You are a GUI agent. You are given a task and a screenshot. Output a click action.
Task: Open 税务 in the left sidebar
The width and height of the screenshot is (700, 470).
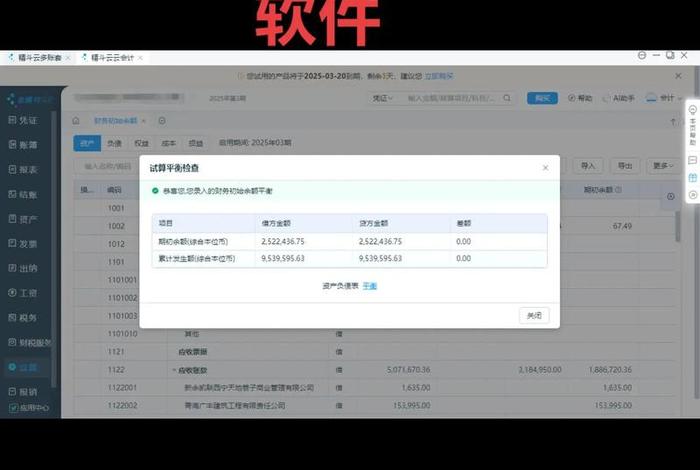(23, 318)
